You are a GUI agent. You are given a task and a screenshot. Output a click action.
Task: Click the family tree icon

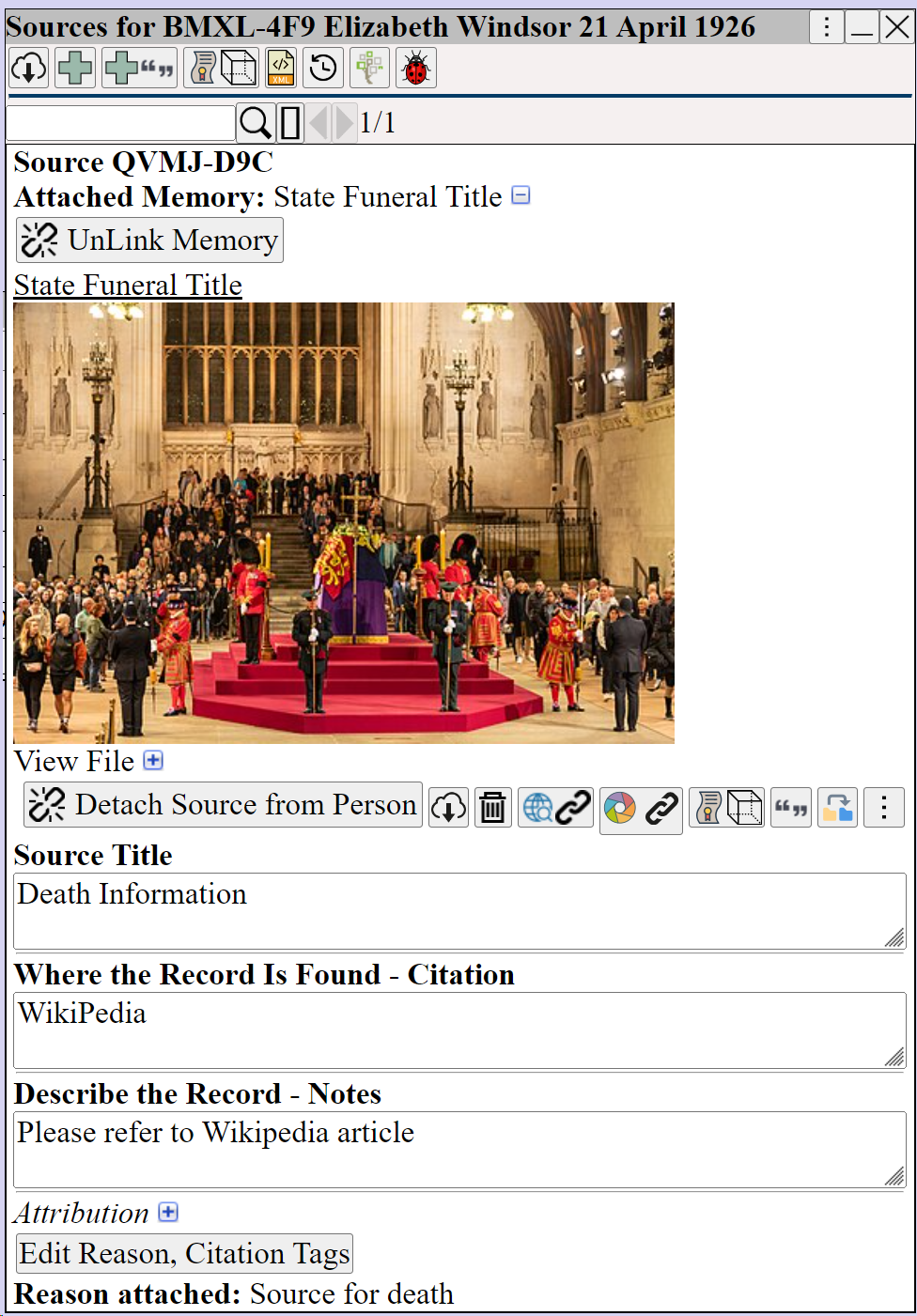pyautogui.click(x=370, y=68)
